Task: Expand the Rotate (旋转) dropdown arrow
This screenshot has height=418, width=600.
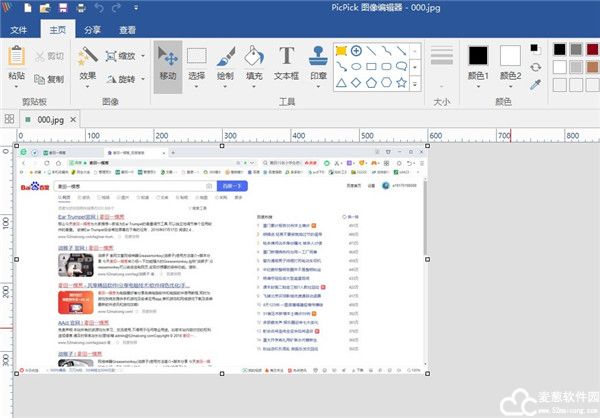Action: pos(141,79)
